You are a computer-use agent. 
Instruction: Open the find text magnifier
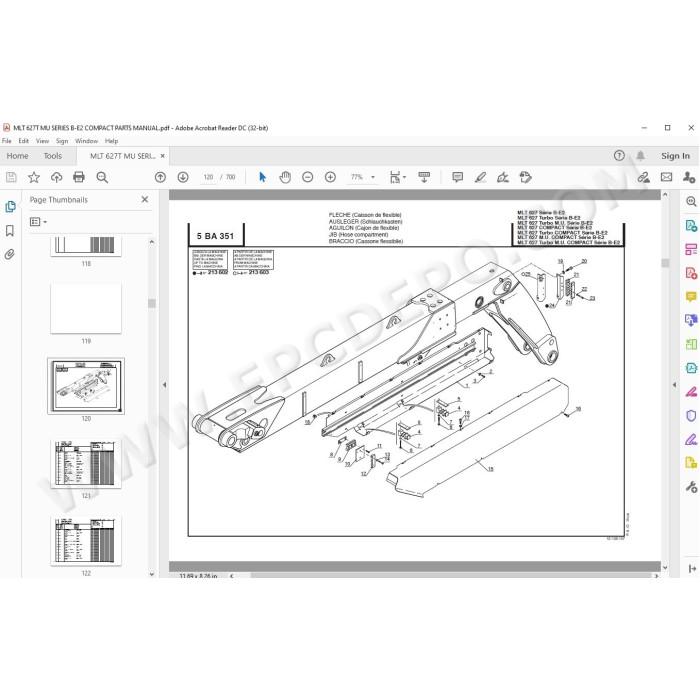coord(102,177)
